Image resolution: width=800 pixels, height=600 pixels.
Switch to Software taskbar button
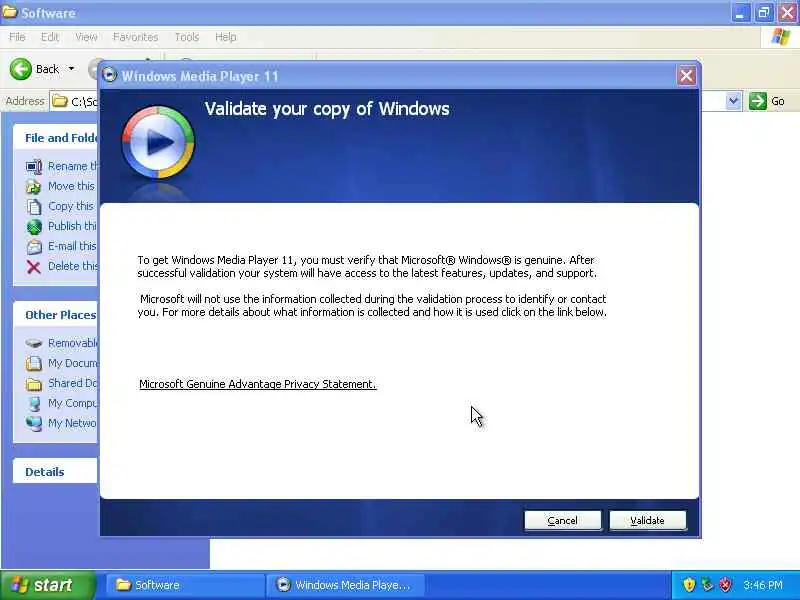[184, 585]
